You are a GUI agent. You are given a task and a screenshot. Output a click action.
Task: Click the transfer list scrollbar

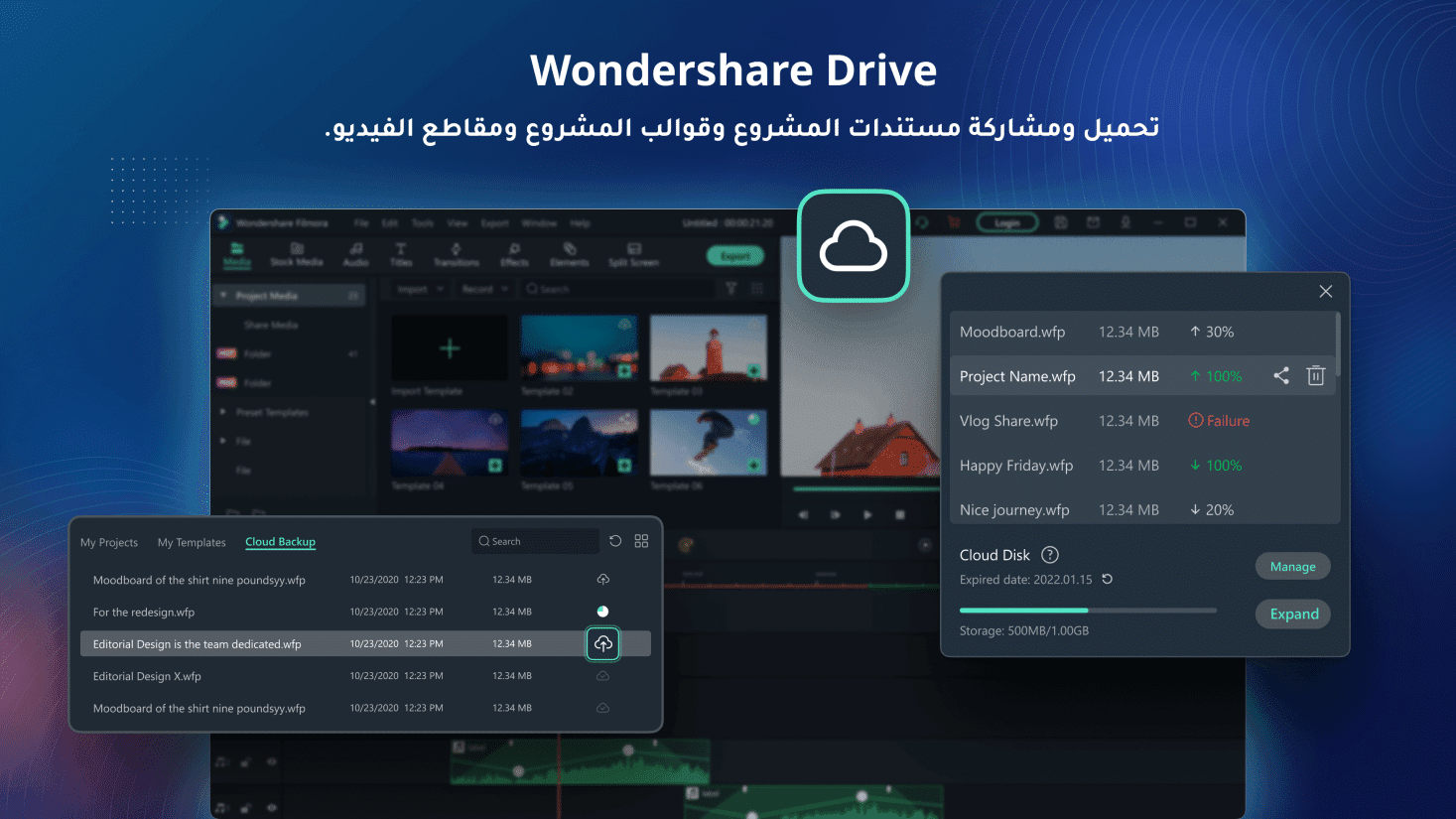(1338, 343)
